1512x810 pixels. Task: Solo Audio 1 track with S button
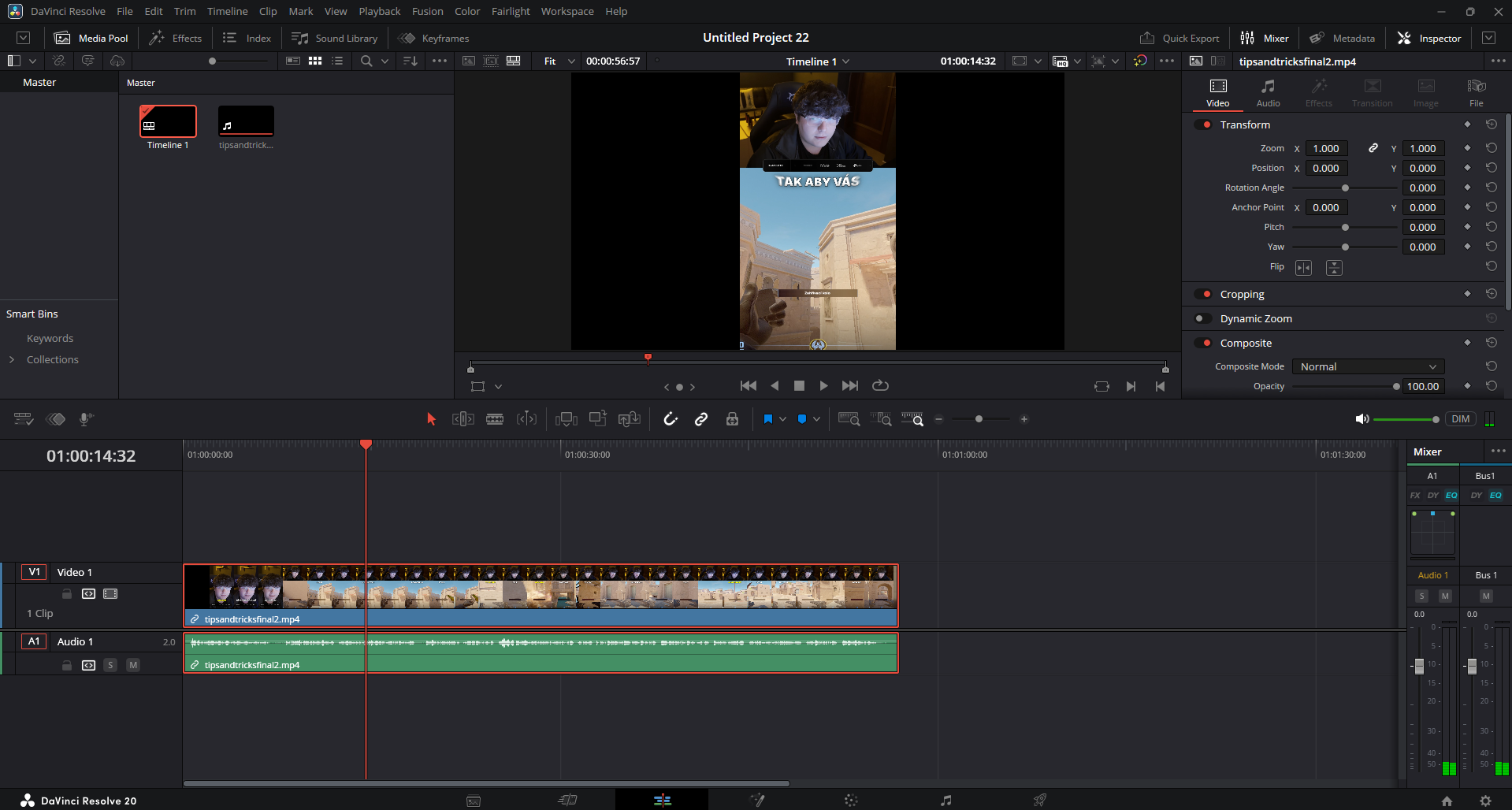(110, 665)
